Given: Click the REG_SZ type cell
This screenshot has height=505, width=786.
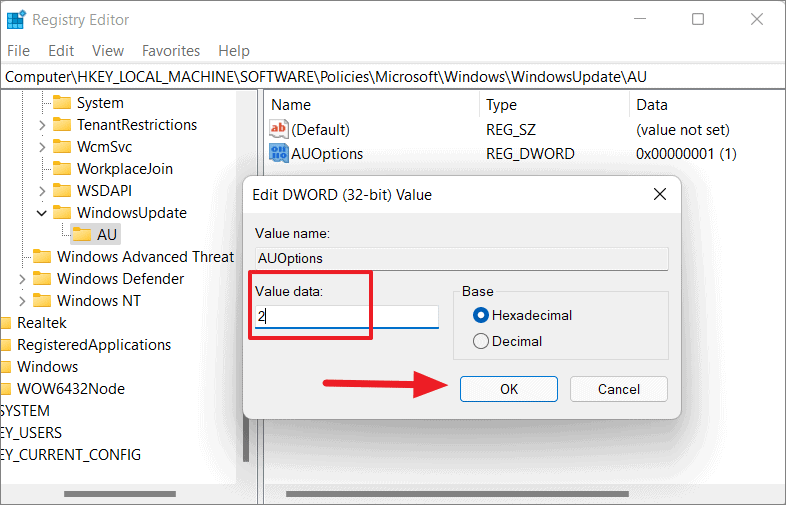Looking at the screenshot, I should tap(511, 130).
